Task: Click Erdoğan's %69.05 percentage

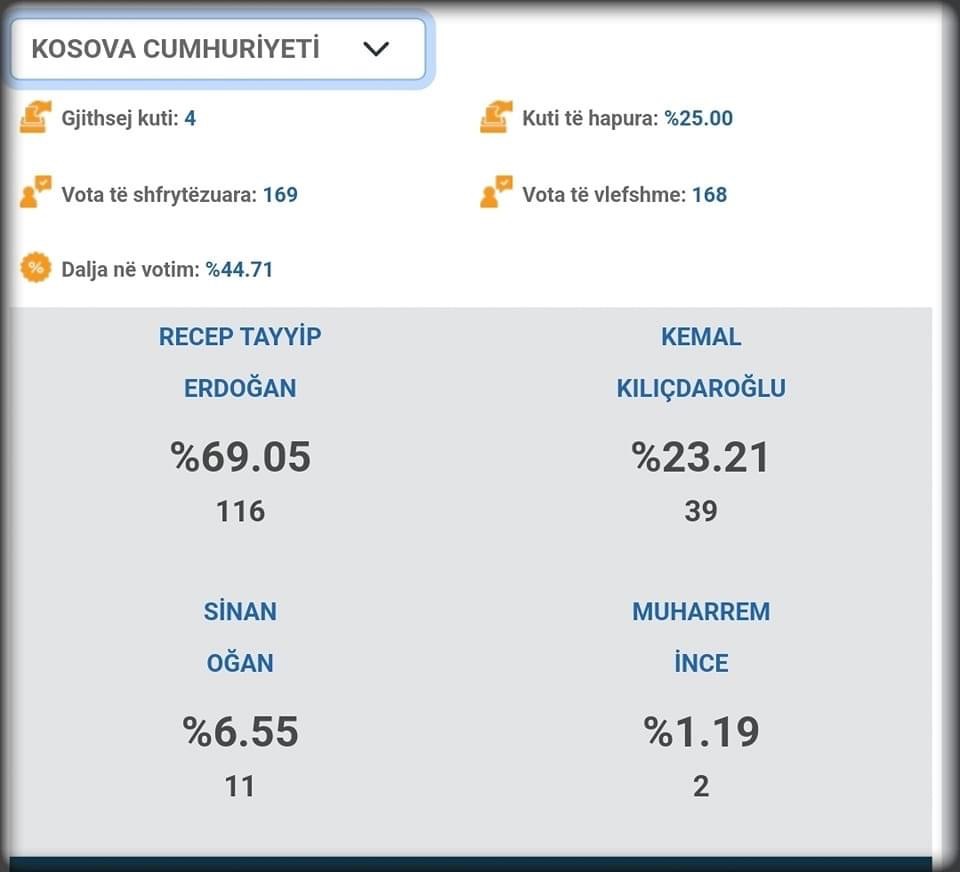Action: click(241, 457)
